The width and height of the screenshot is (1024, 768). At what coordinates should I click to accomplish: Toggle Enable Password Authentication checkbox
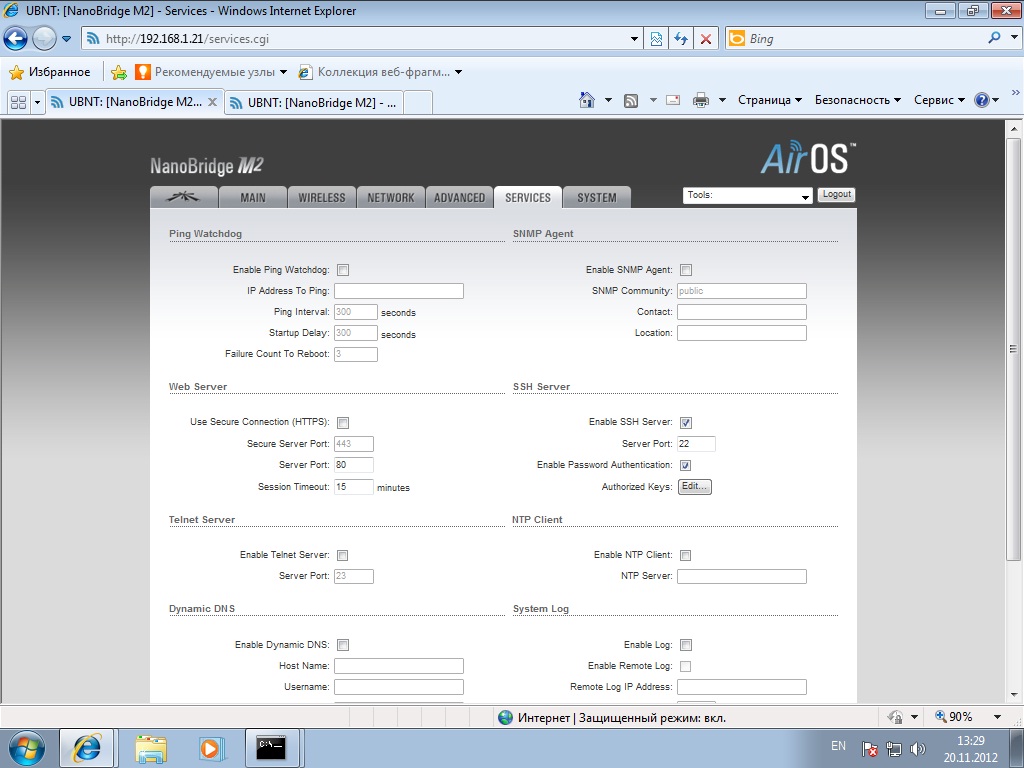686,466
